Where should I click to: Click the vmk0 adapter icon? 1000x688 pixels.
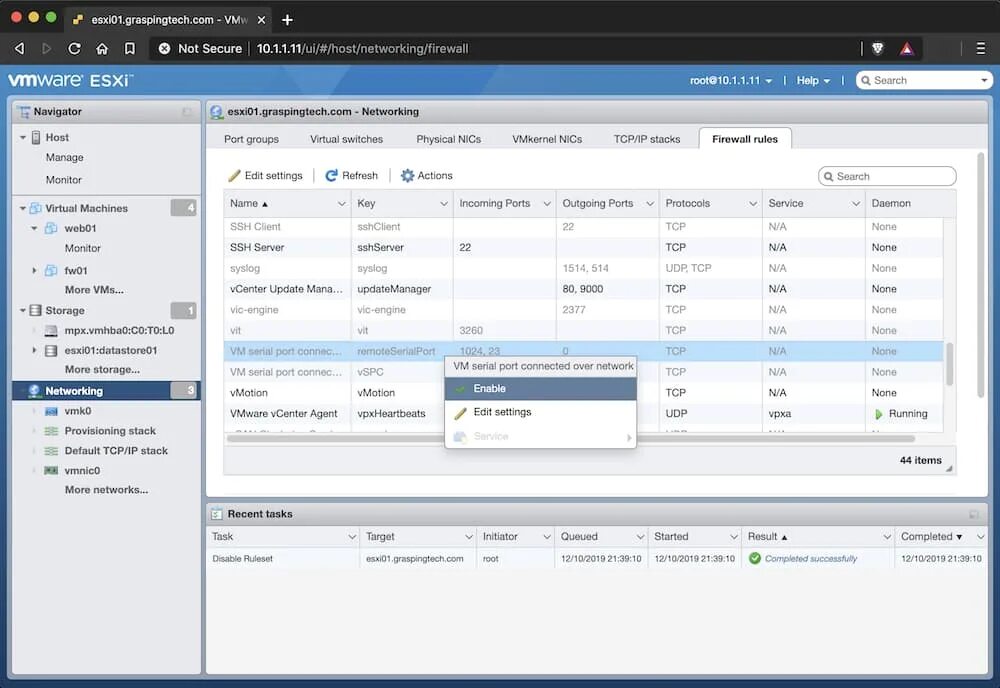51,411
